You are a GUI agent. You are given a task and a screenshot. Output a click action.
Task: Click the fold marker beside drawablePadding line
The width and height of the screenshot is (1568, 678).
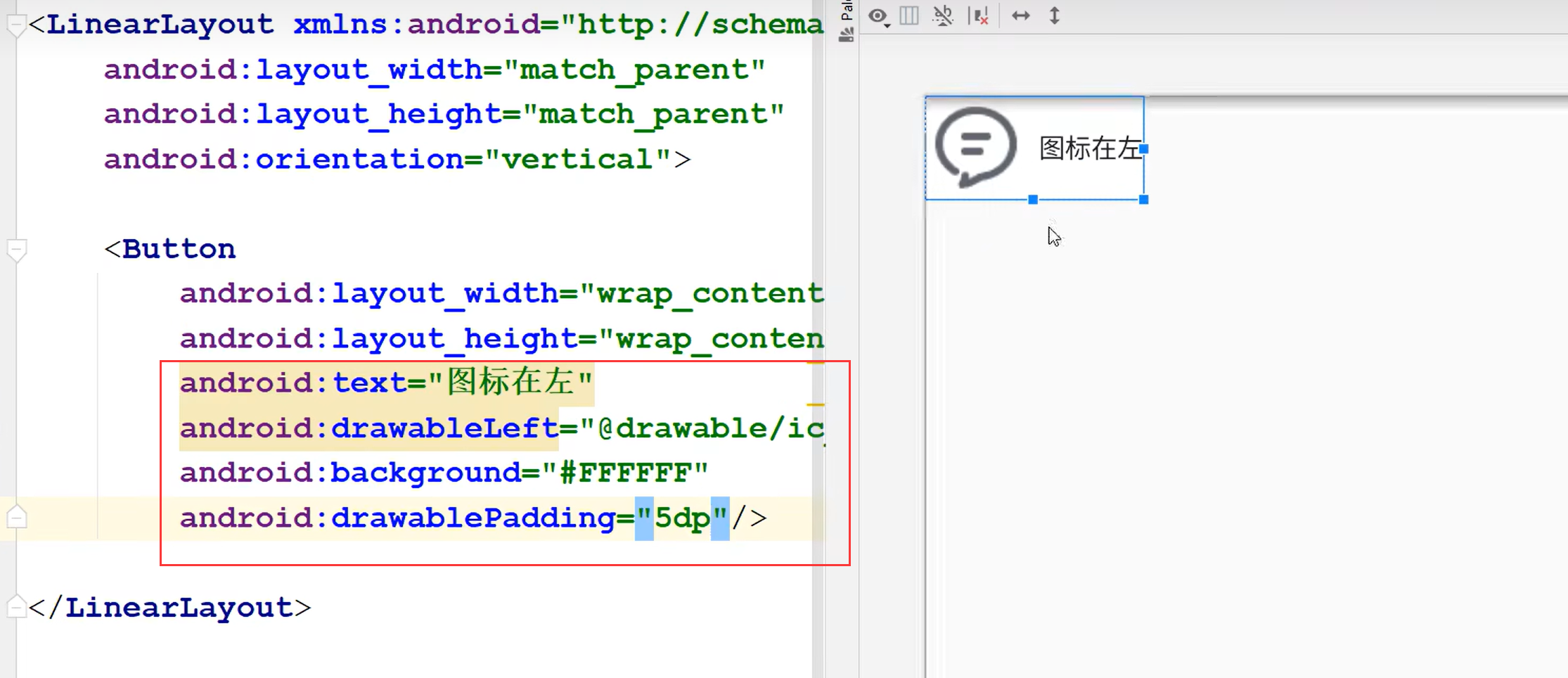[16, 517]
